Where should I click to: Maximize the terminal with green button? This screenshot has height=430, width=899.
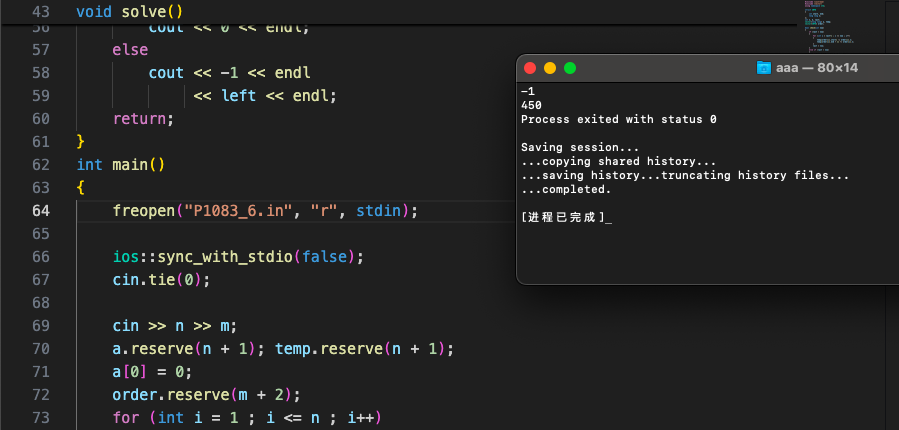570,68
